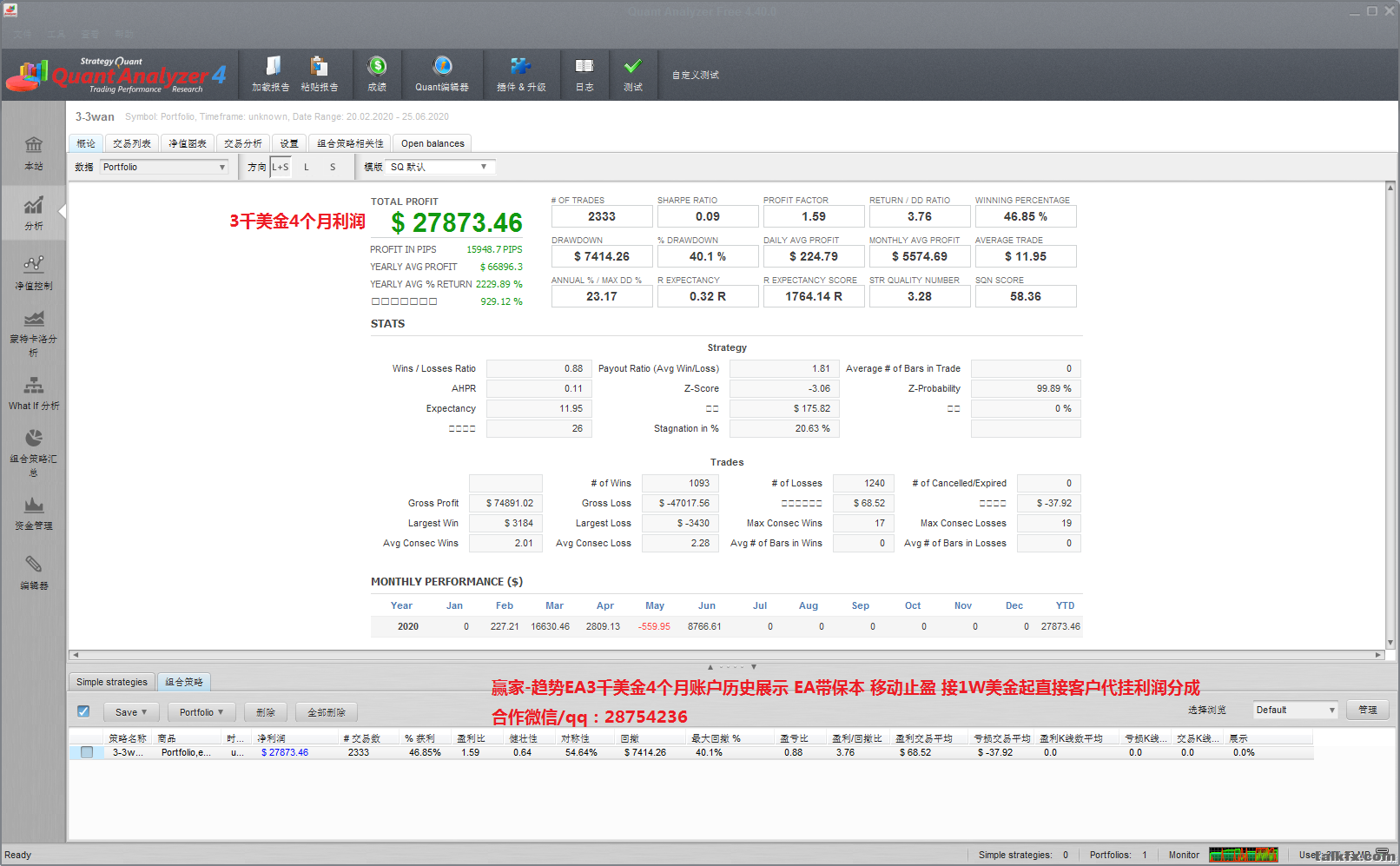Screen dimensions: 1400x866
Task: Click the 选择浏览 label
Action: (x=1207, y=710)
